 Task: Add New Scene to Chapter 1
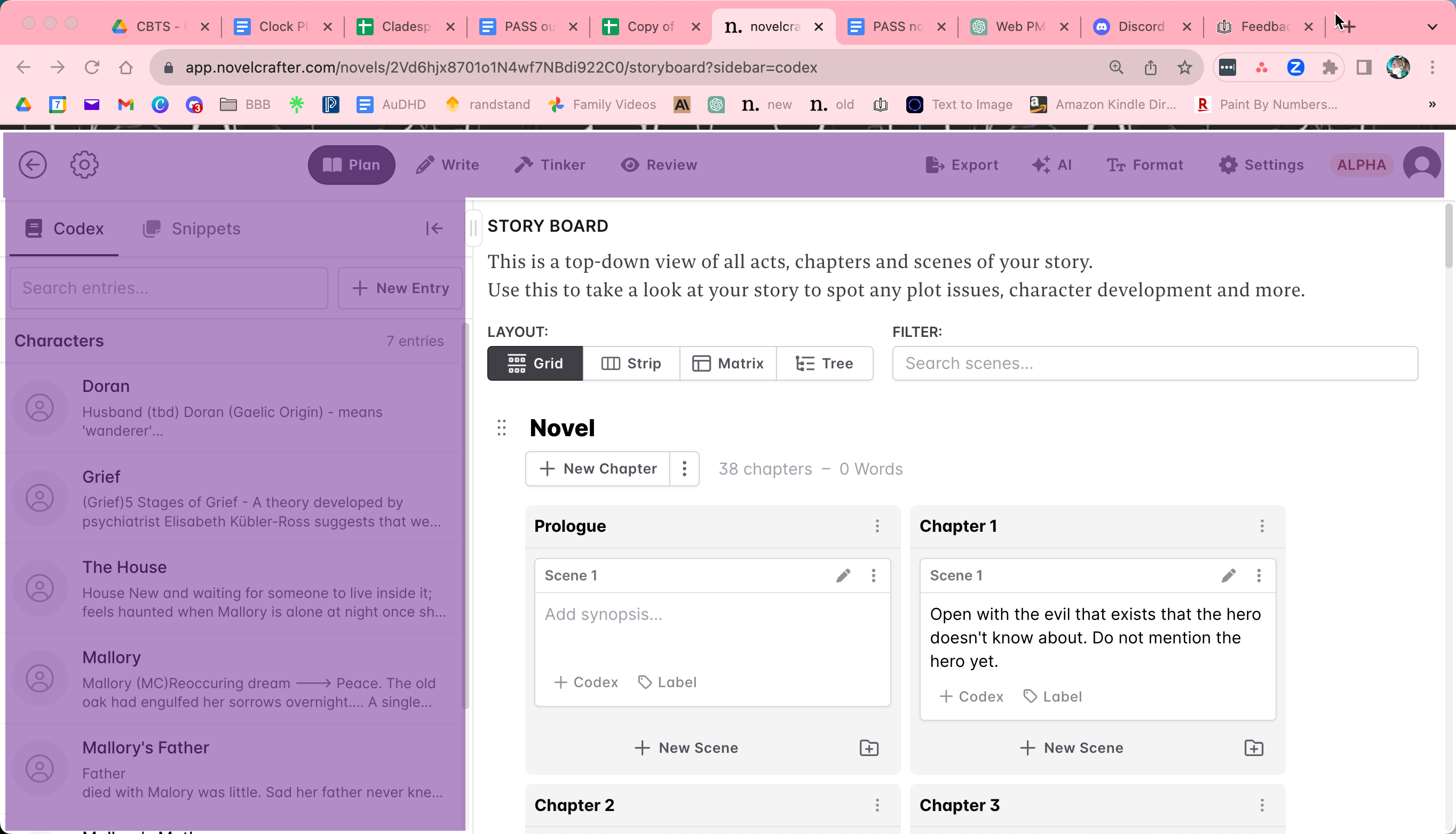(x=1072, y=748)
